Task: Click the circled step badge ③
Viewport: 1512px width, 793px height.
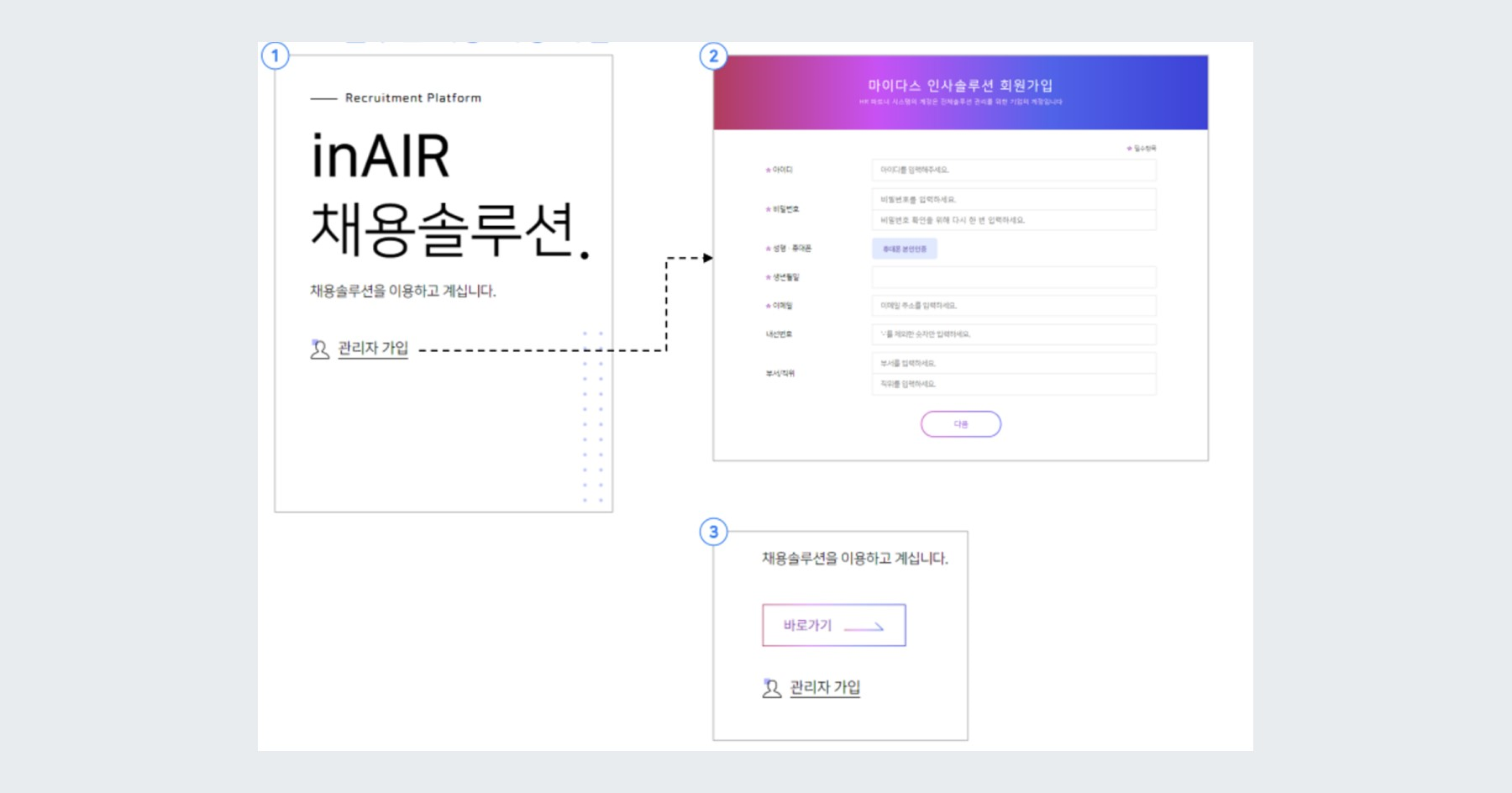Action: pyautogui.click(x=713, y=531)
